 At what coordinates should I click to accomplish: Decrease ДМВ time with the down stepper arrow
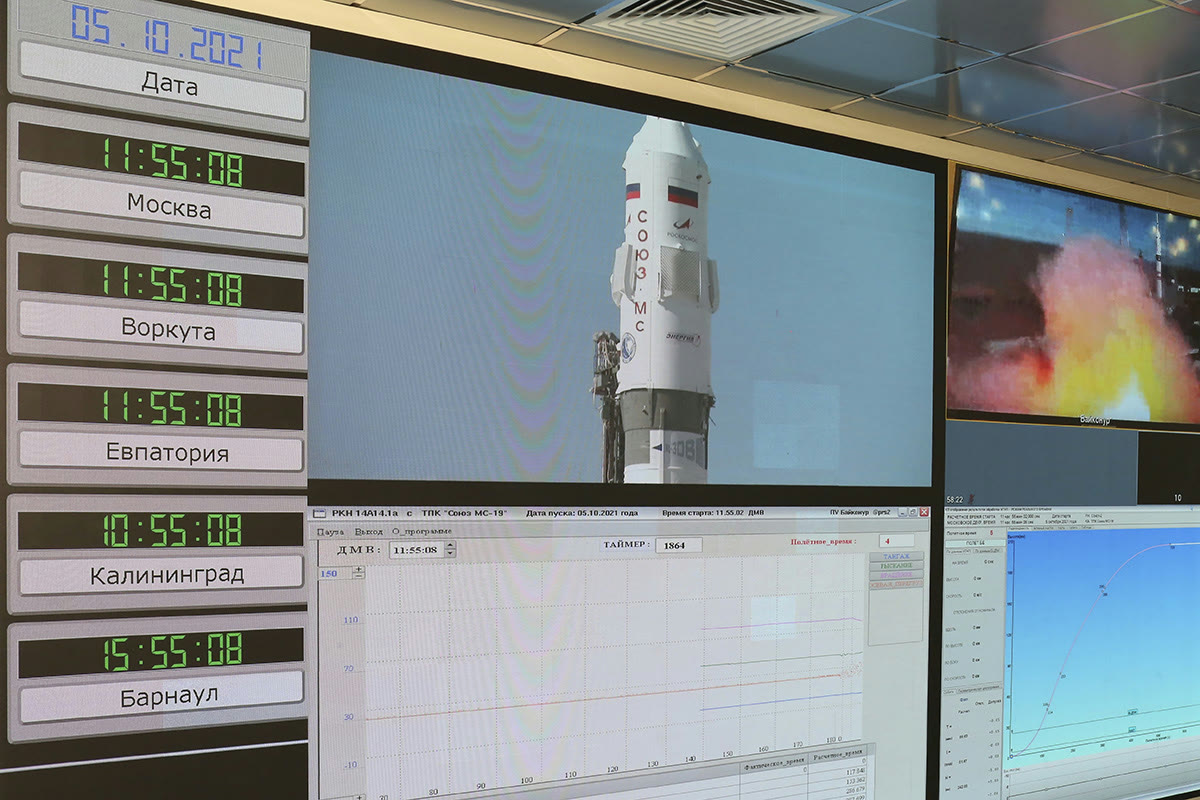tap(450, 554)
